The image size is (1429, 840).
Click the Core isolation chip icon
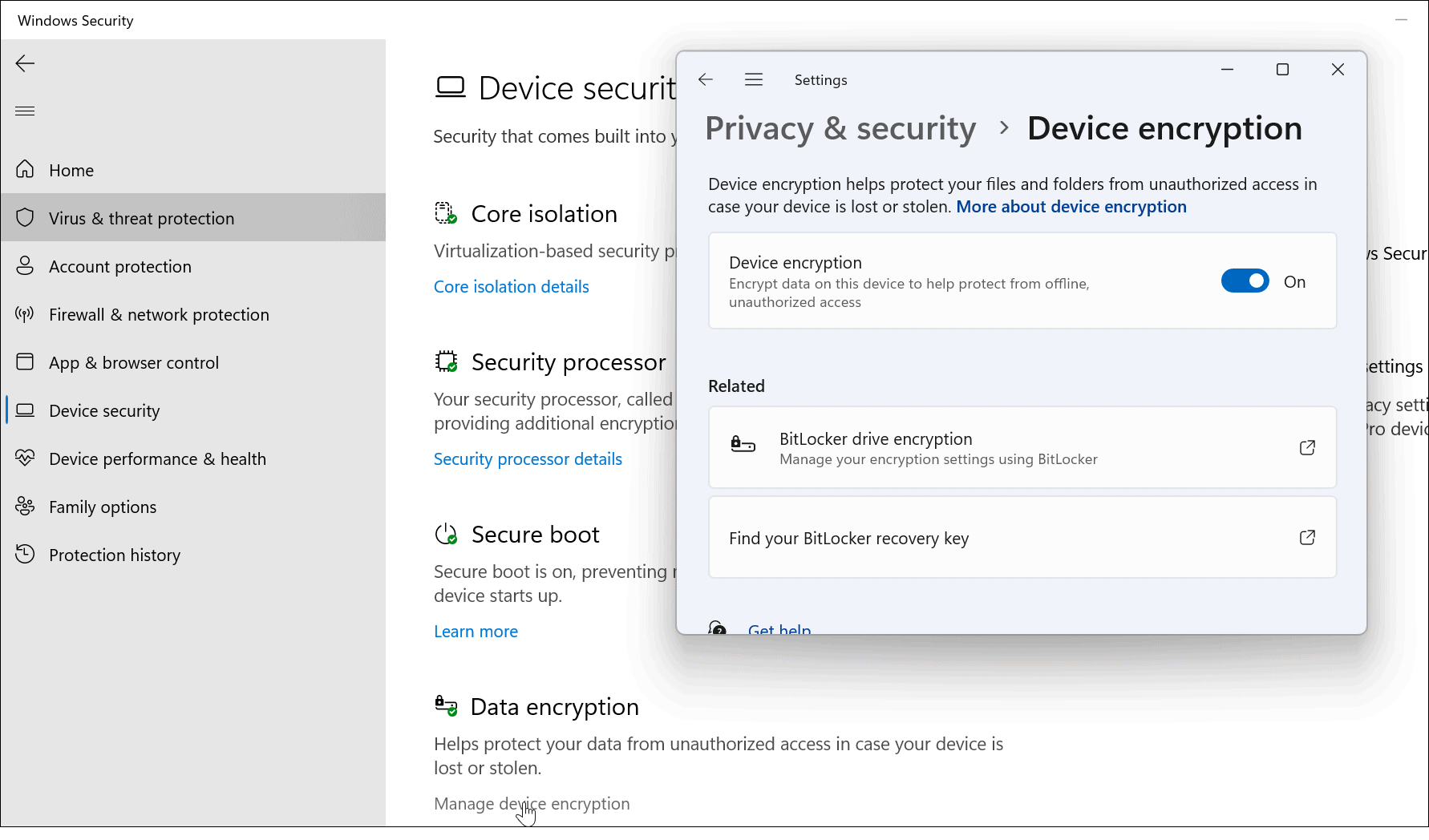(x=446, y=213)
